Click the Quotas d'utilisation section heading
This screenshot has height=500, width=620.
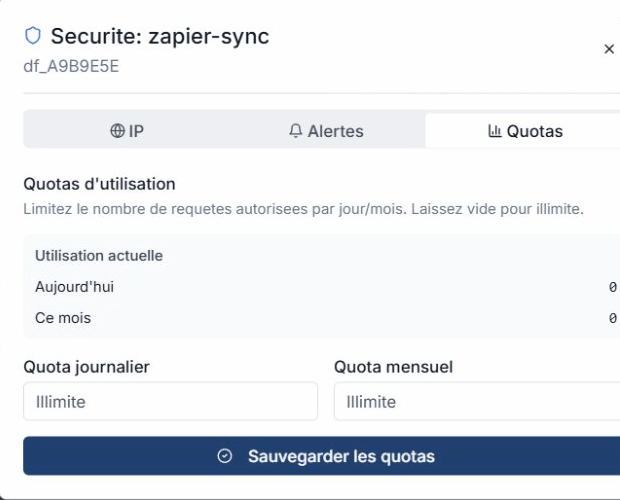coord(99,184)
